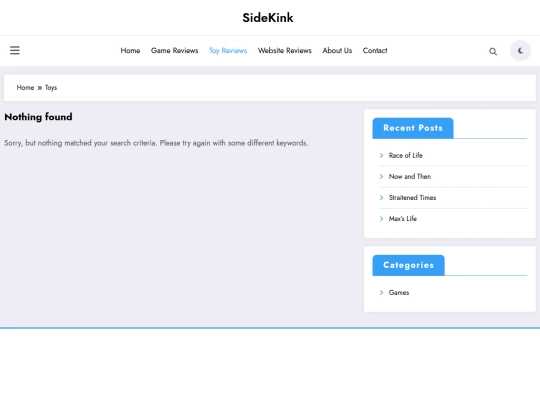Screen dimensions: 540x405
Task: Open Website Reviews menu item
Action: pos(285,51)
